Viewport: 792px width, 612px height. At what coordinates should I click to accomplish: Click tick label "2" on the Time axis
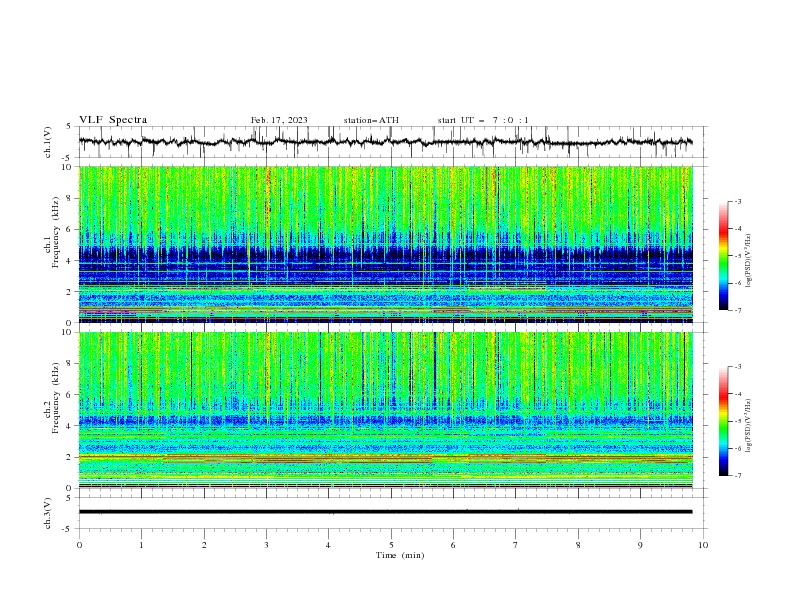[x=204, y=545]
